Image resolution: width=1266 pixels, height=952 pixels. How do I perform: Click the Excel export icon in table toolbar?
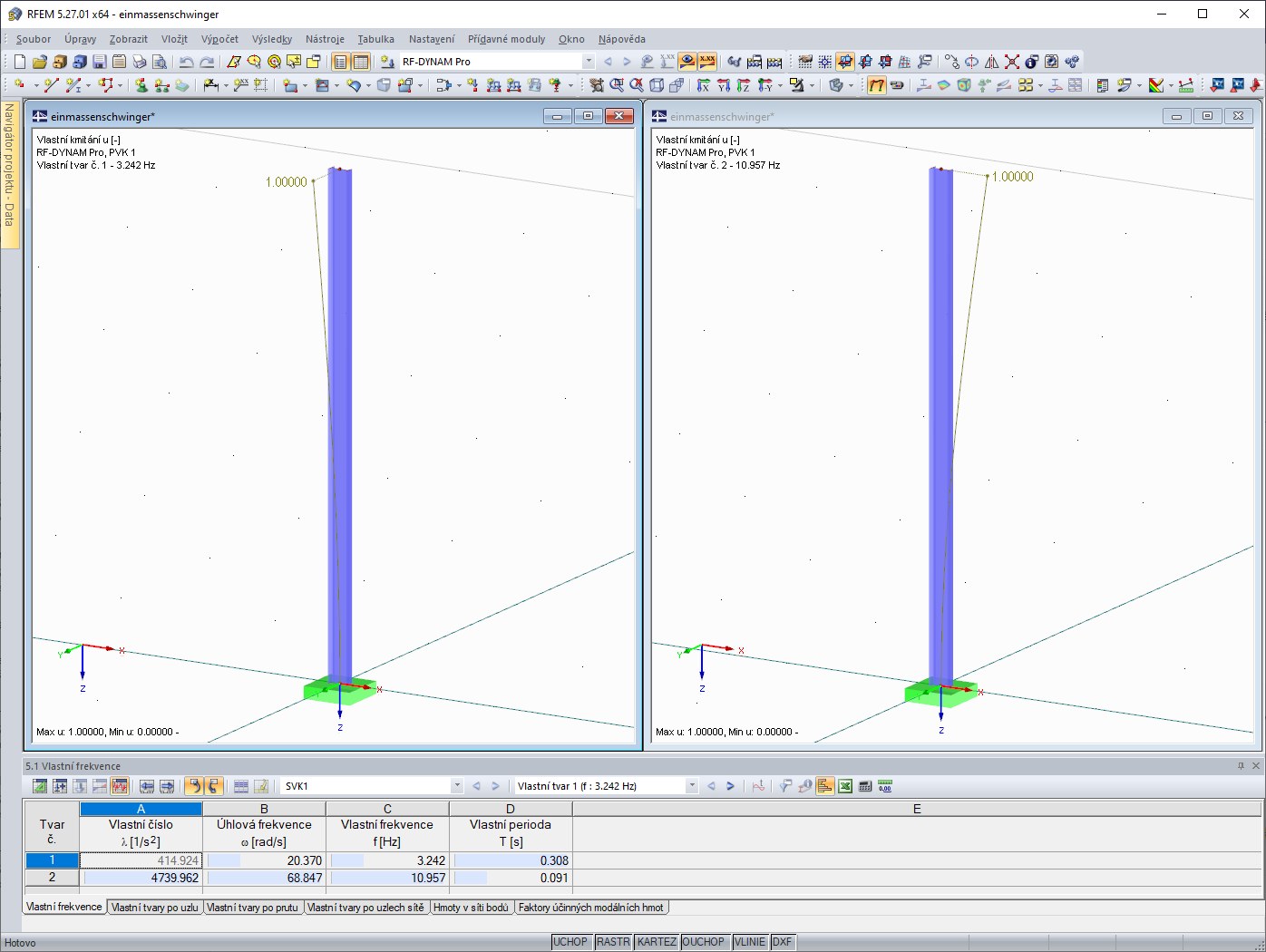click(845, 786)
